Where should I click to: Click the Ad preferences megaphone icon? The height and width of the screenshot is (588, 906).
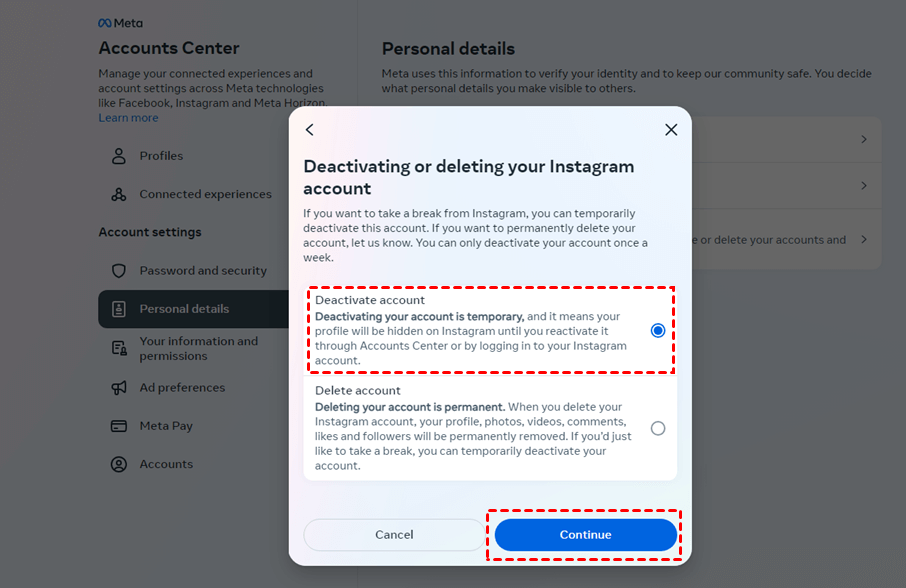tap(119, 388)
